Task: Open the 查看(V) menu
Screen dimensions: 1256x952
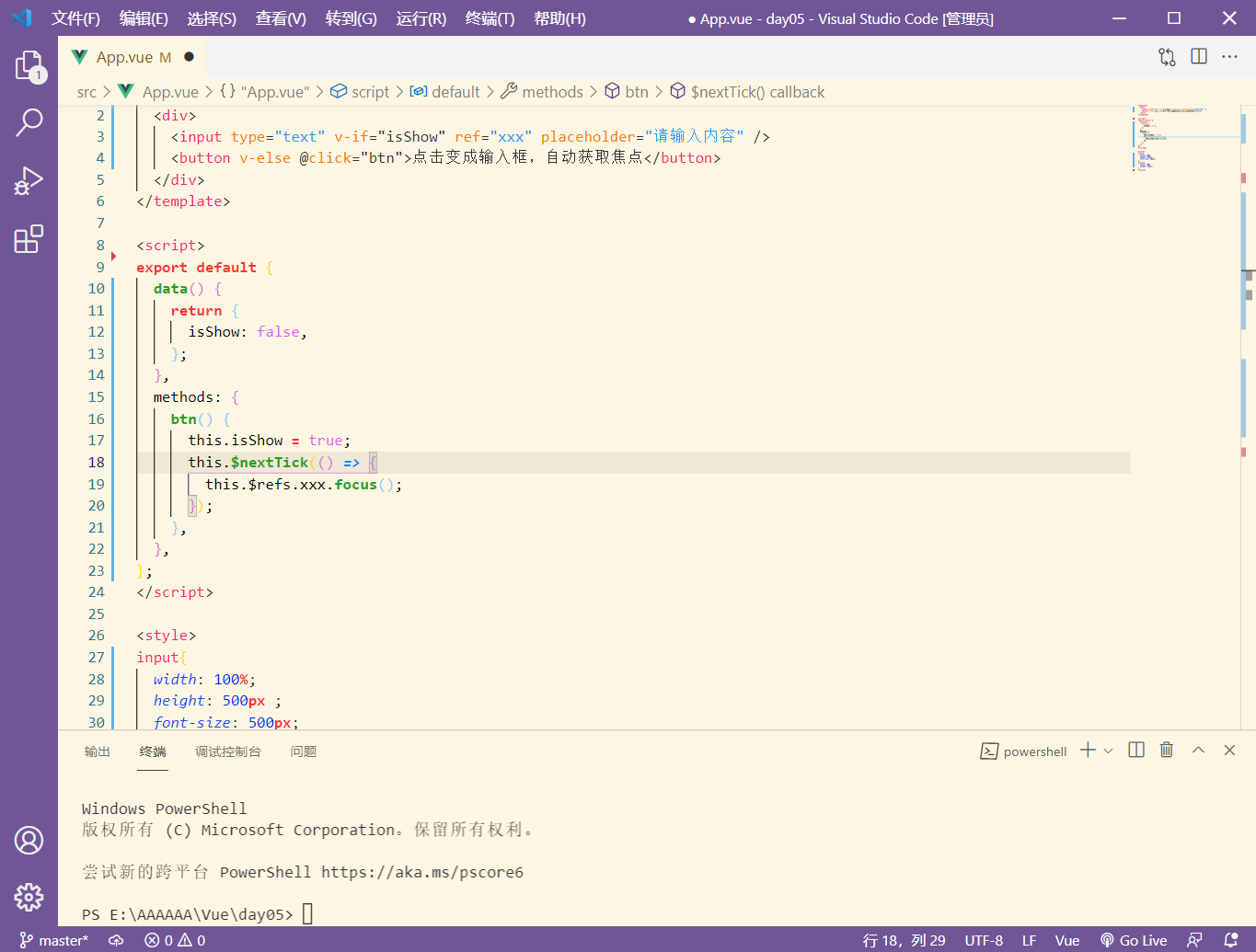Action: point(281,18)
